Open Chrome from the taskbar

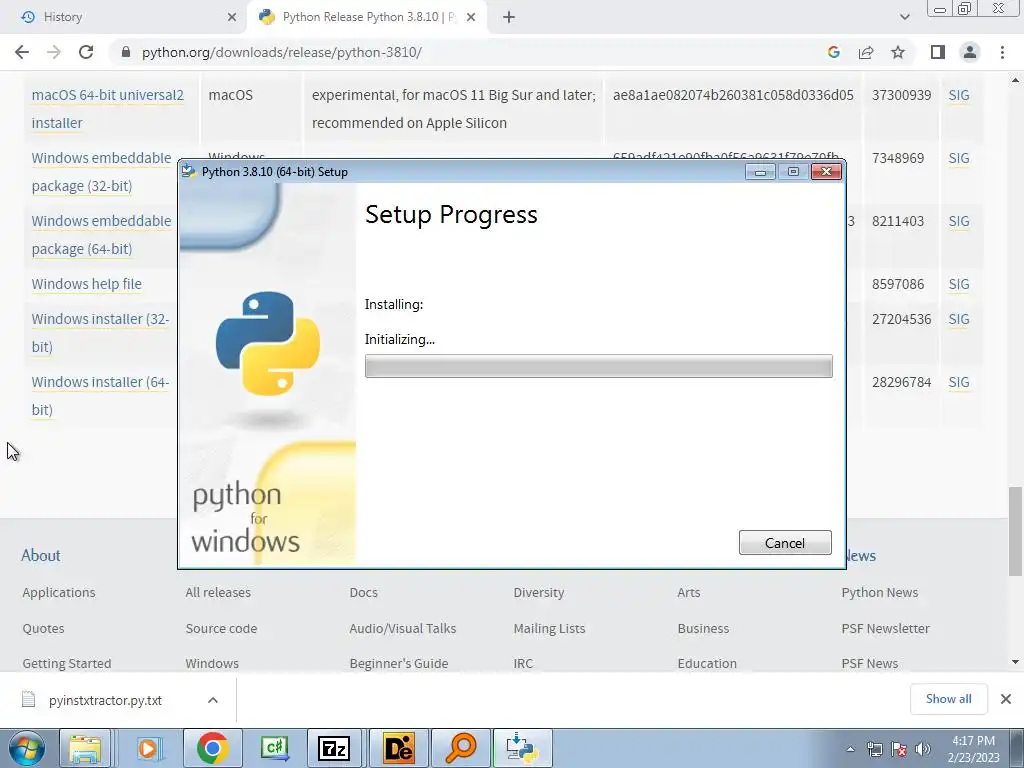[x=212, y=748]
